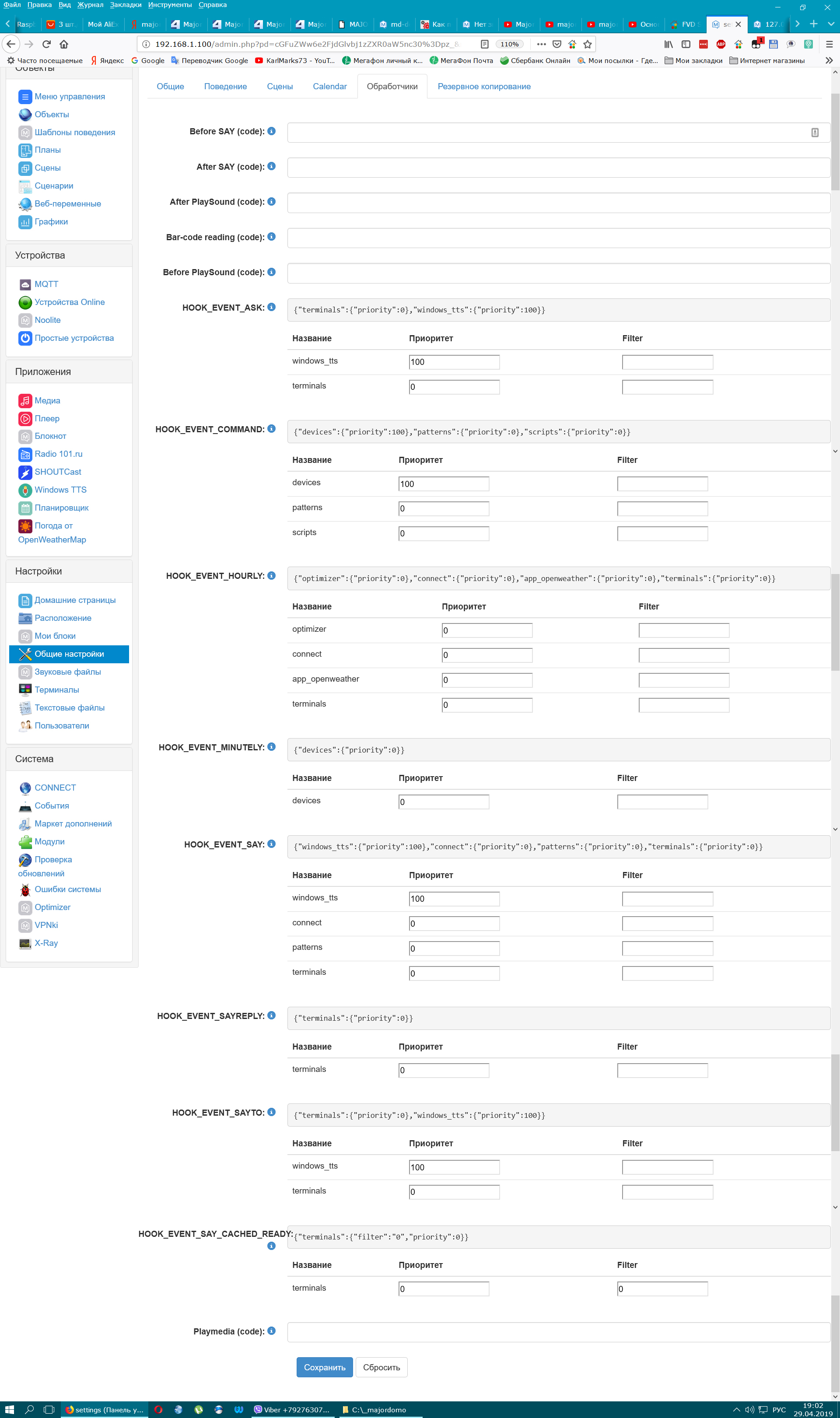Expand page actions three-dots menu

pos(541,44)
